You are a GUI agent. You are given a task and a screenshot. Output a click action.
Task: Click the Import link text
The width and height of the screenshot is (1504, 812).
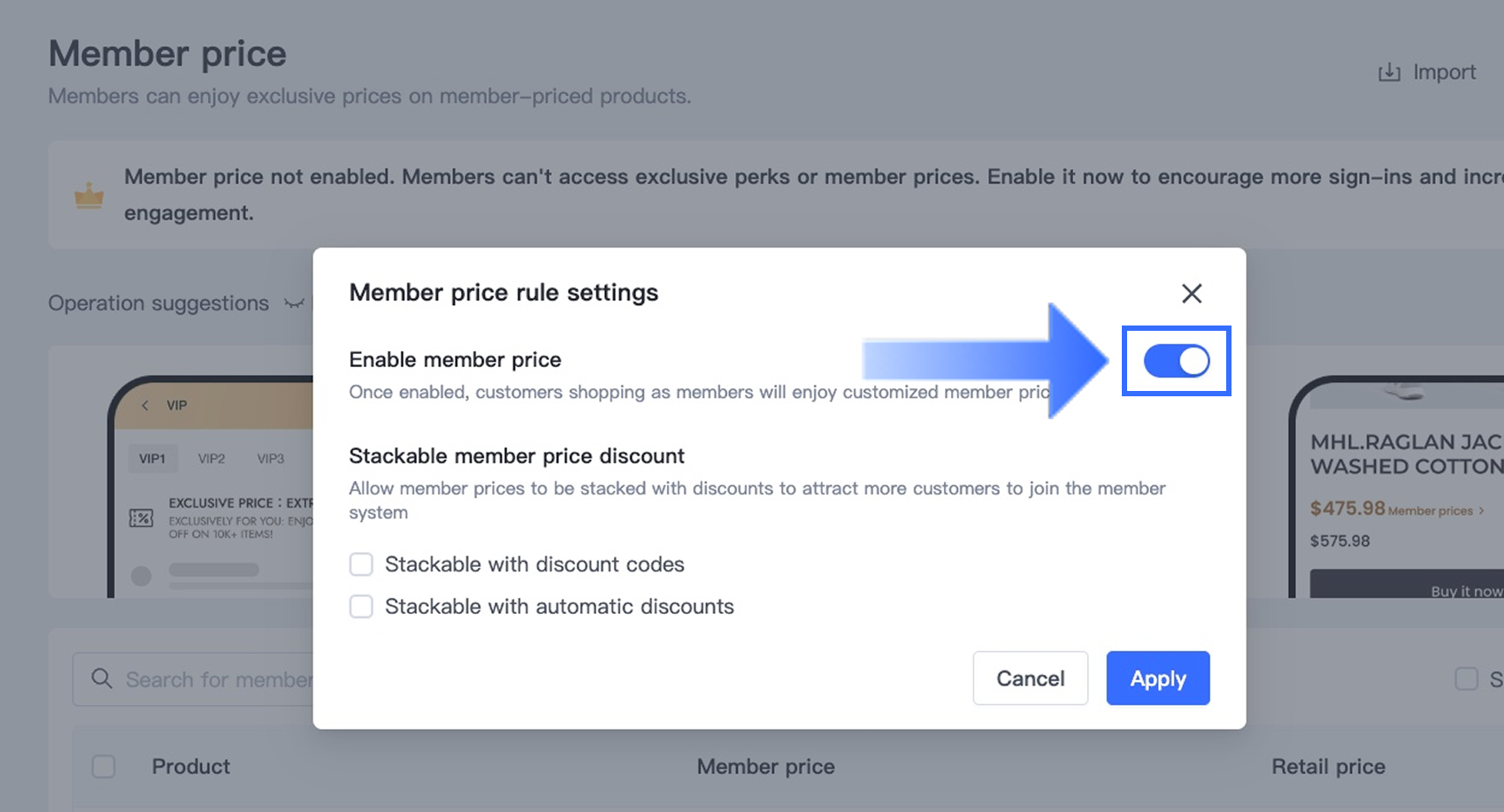1444,73
